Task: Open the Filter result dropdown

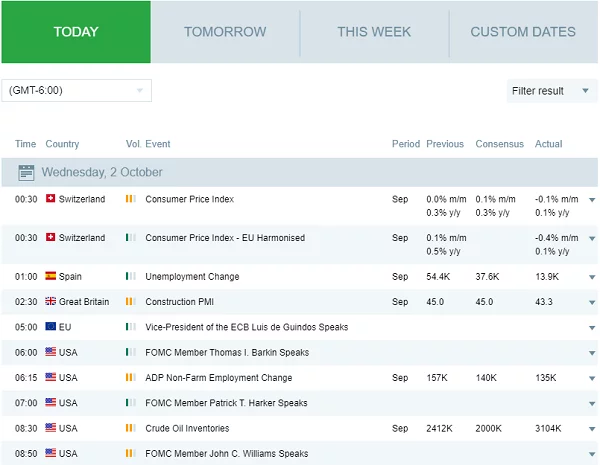Action: [552, 91]
